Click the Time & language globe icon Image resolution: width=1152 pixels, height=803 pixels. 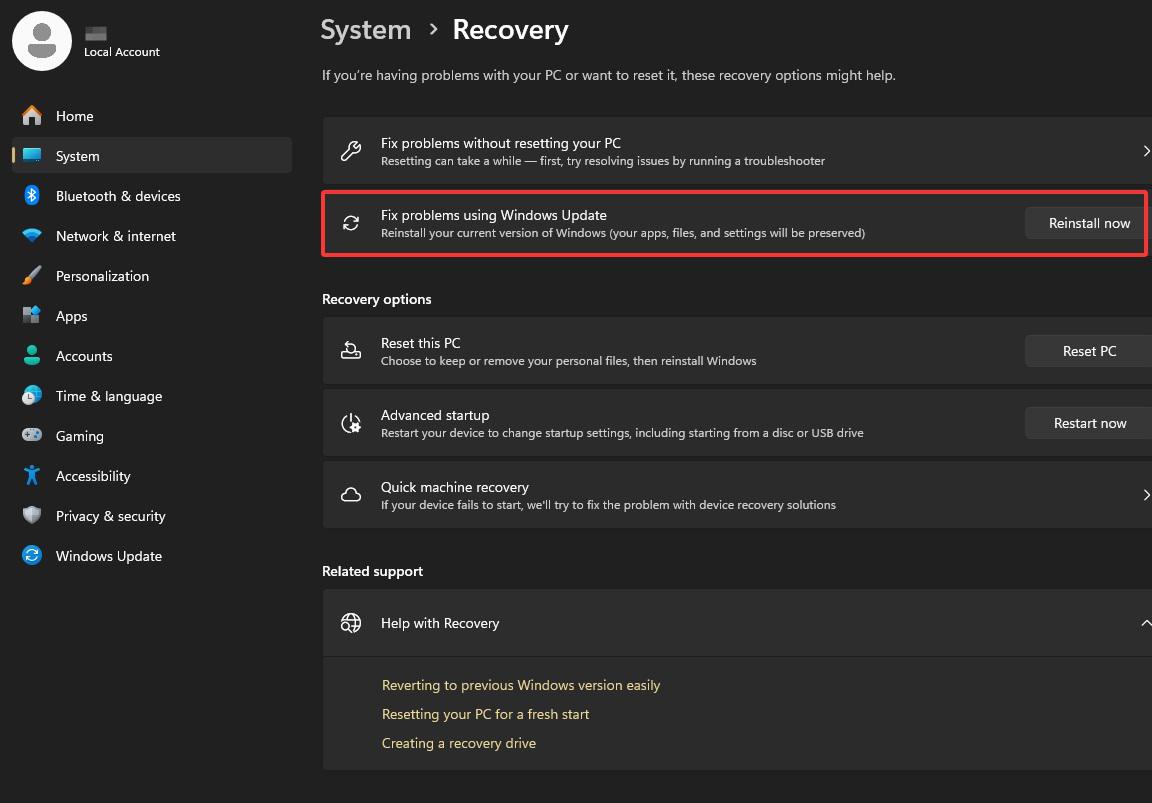(x=32, y=396)
